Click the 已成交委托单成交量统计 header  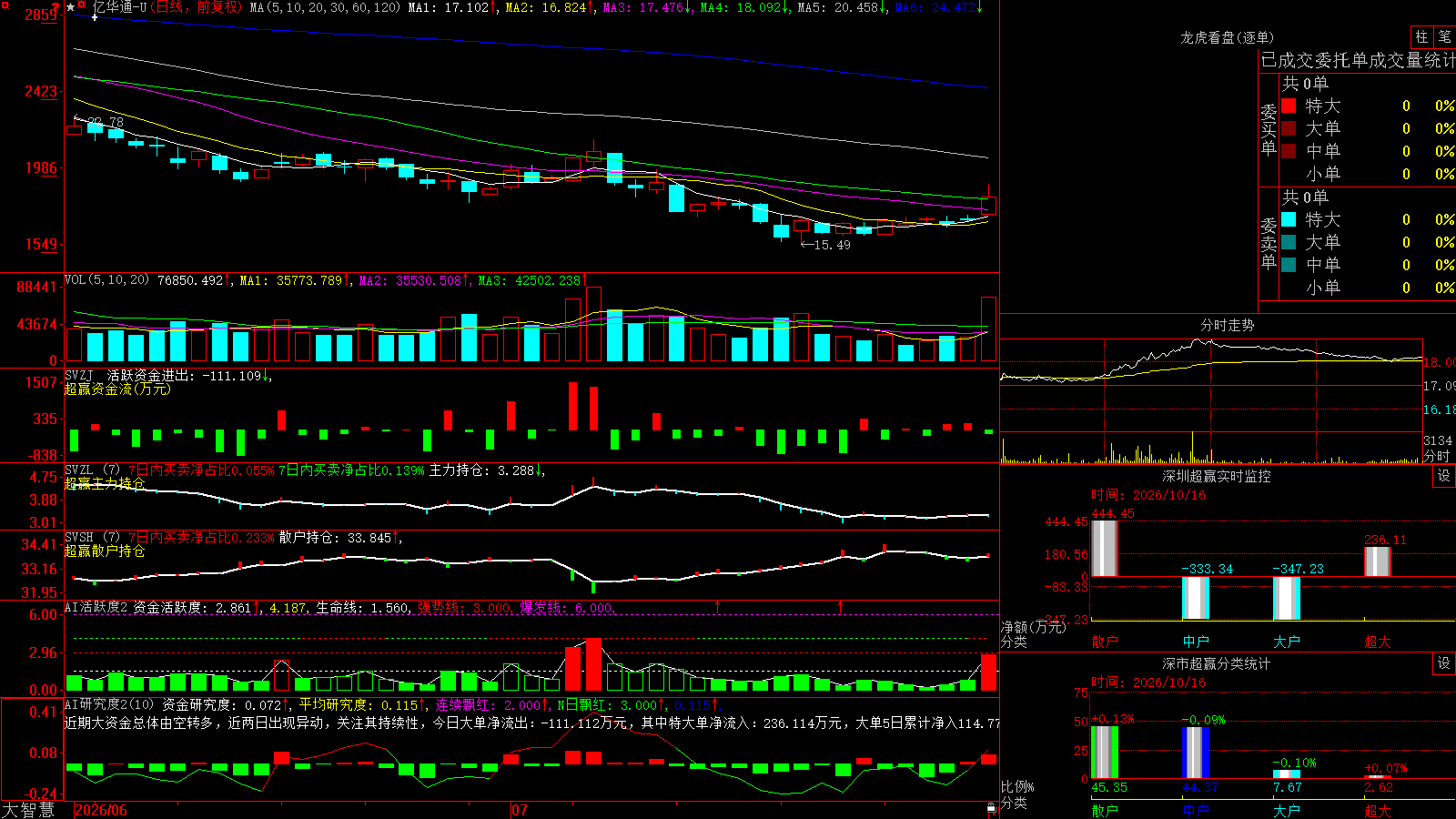[1358, 60]
